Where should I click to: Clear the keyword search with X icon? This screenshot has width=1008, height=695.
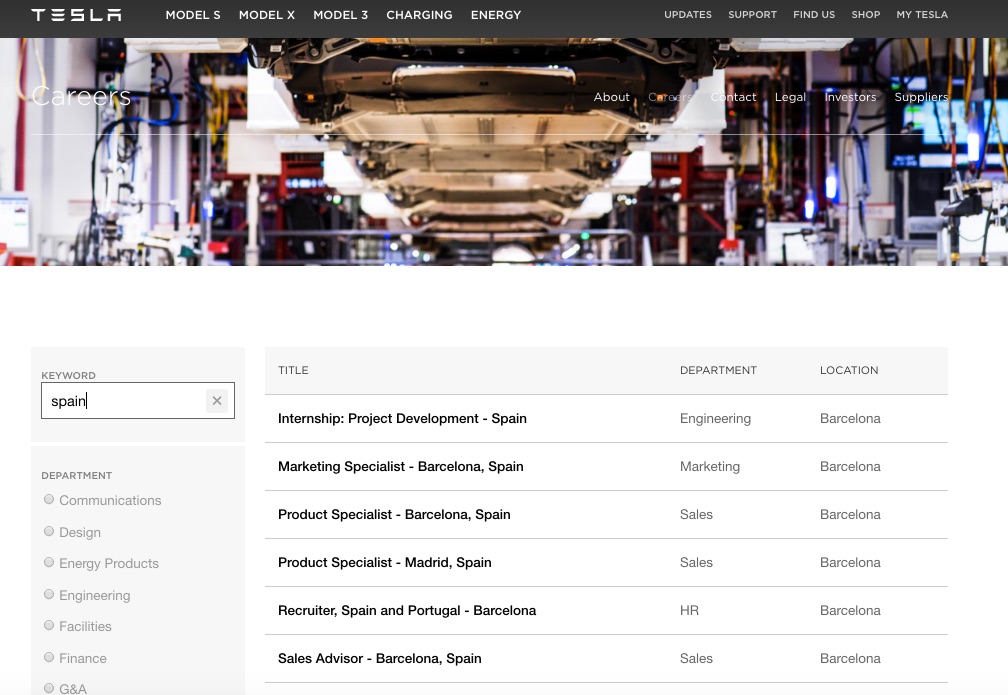[217, 401]
